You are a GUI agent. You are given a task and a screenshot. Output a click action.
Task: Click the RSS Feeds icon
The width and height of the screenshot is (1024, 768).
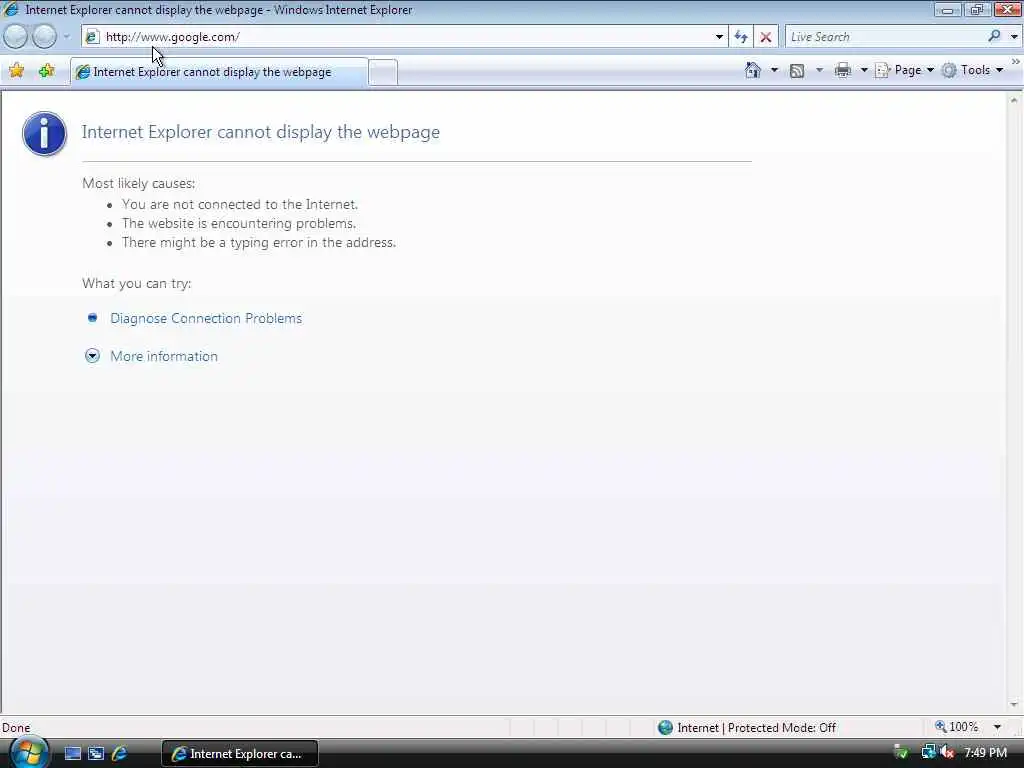(797, 71)
